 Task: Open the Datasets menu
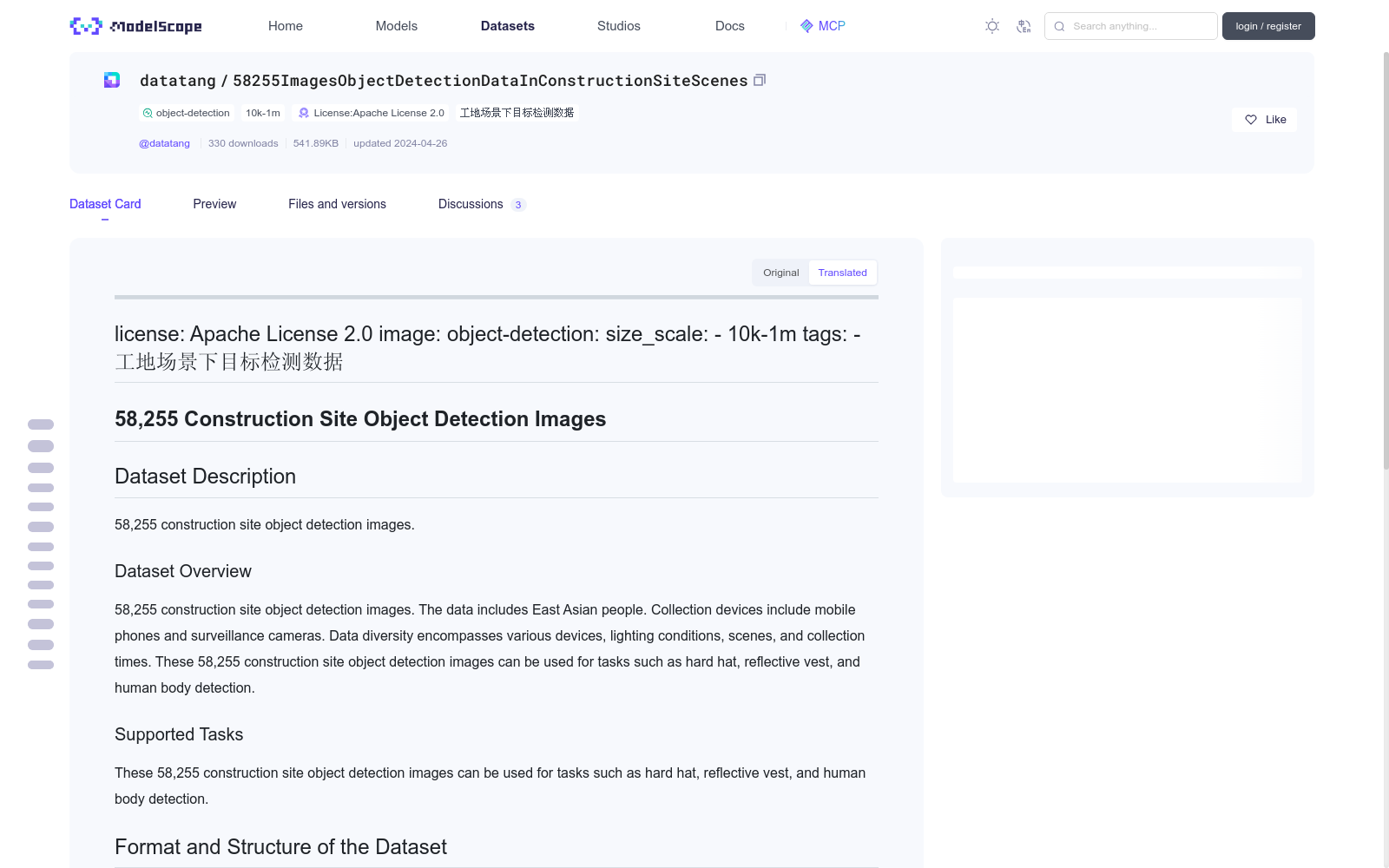pos(508,26)
